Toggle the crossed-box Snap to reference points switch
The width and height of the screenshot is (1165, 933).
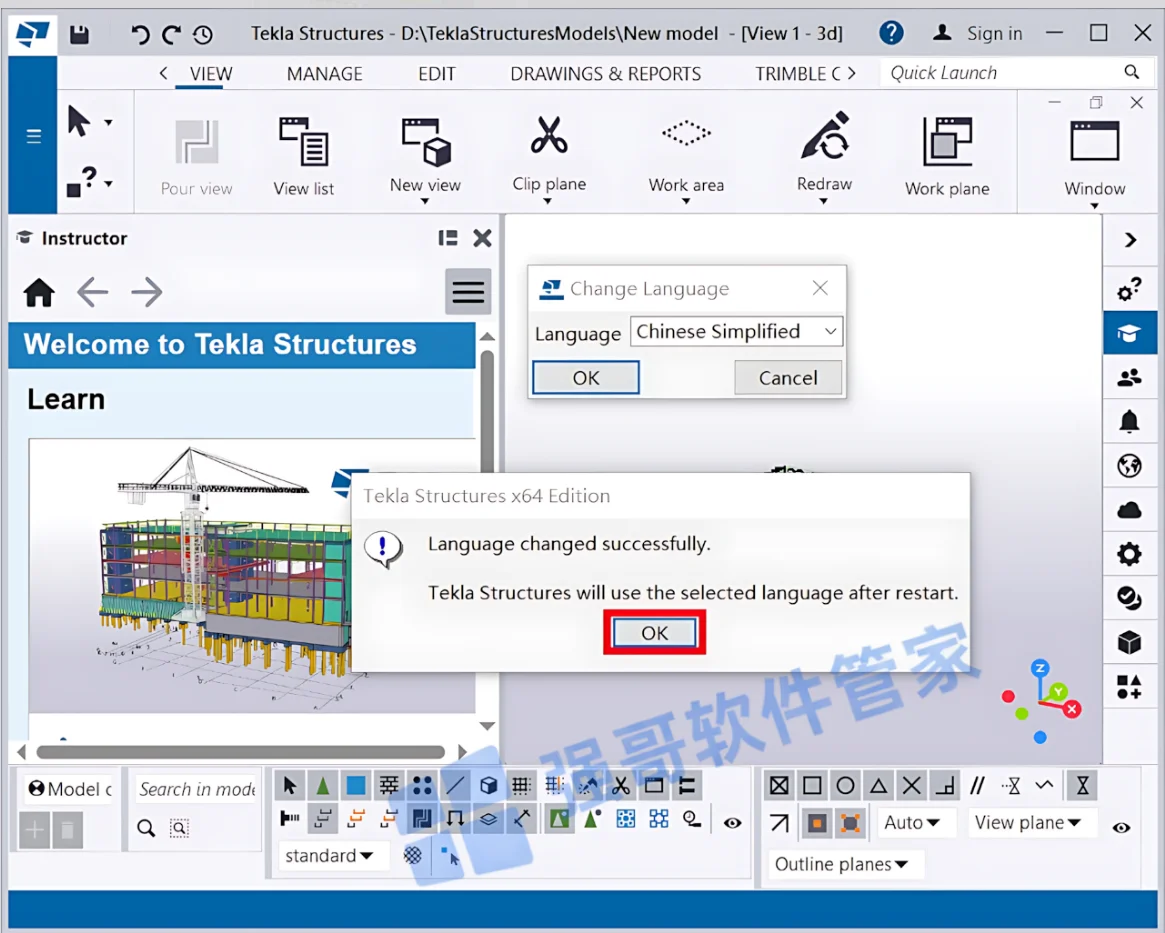point(779,785)
